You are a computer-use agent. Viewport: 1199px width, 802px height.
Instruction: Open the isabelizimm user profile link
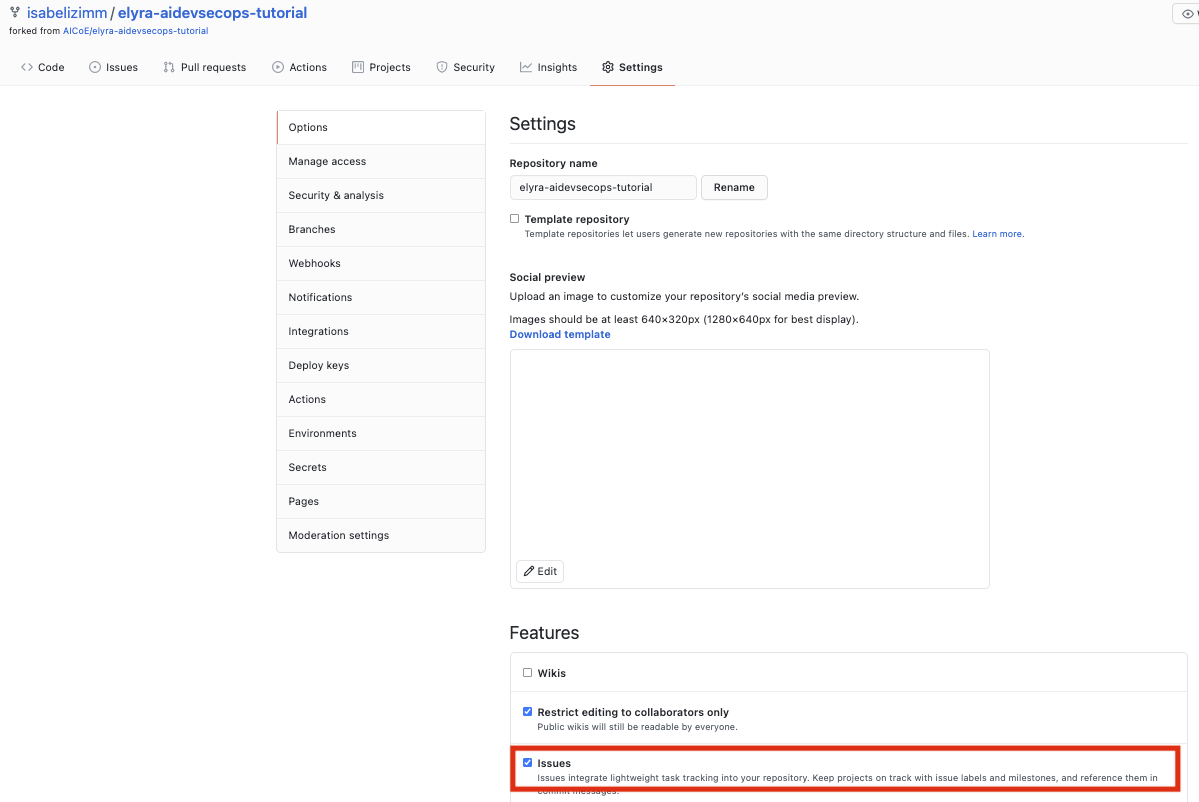pos(67,13)
